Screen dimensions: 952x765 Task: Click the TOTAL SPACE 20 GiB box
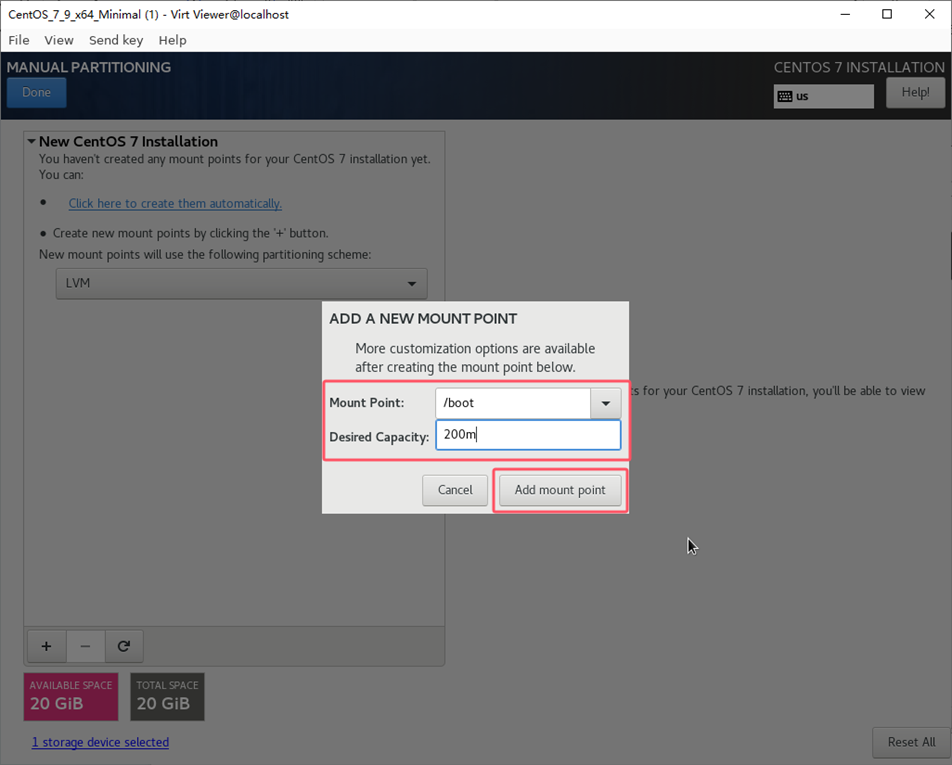(167, 696)
